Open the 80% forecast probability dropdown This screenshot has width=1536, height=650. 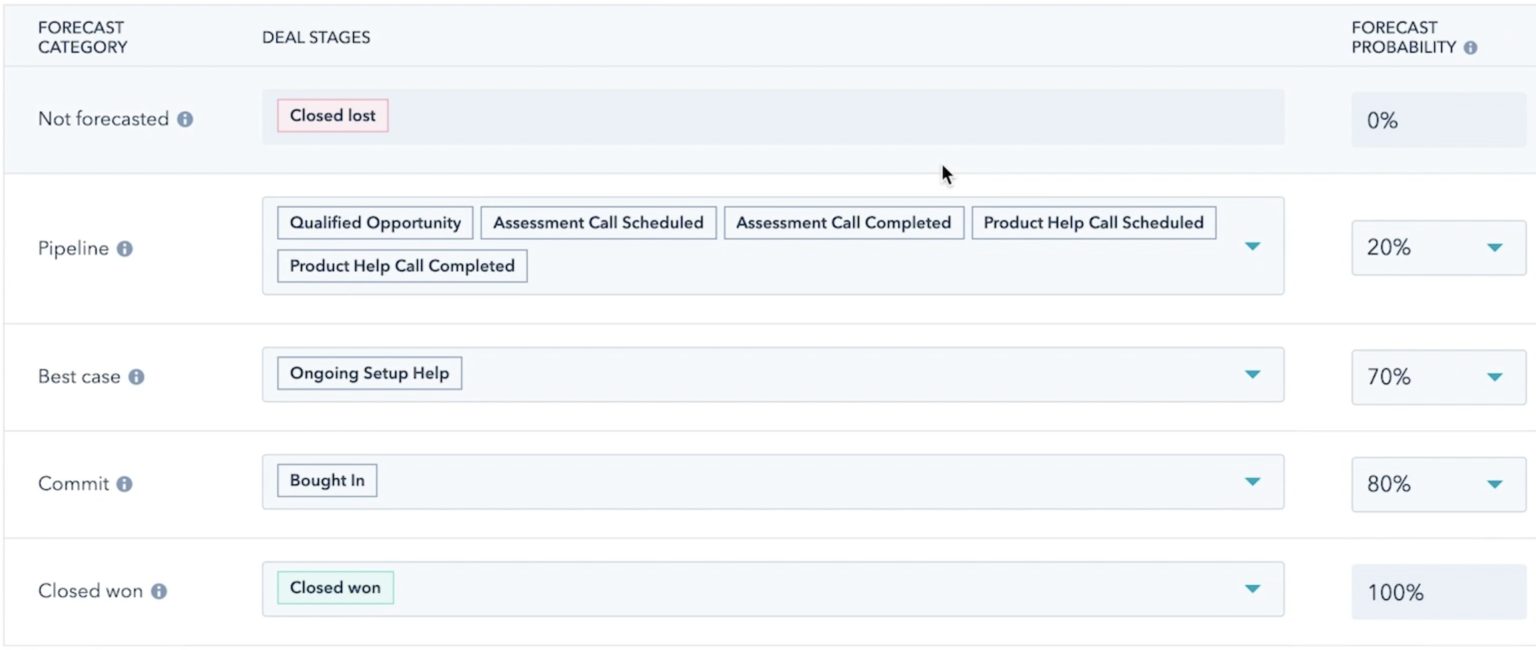click(x=1495, y=484)
